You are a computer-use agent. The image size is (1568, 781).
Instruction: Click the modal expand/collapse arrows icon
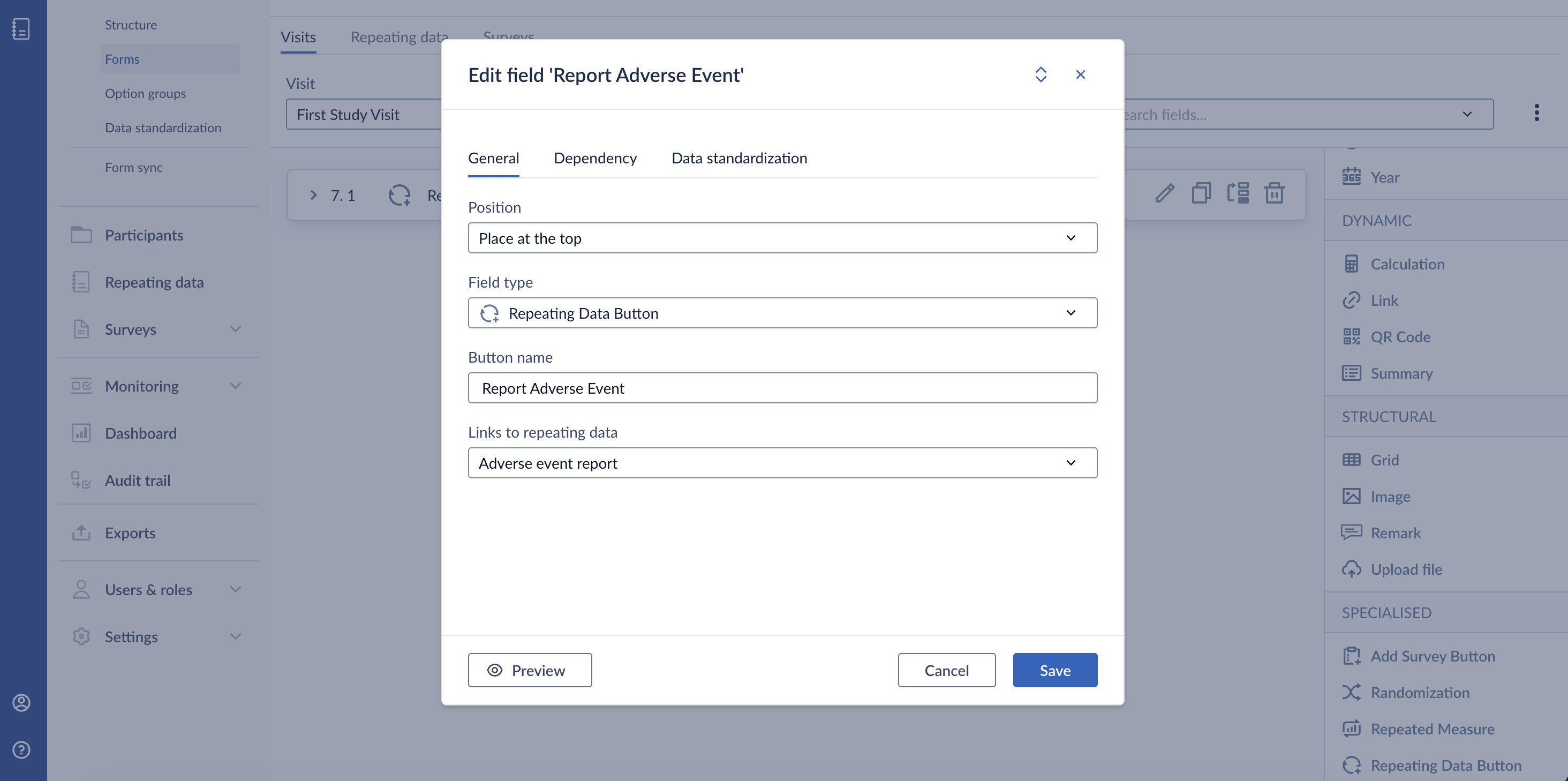pos(1041,74)
